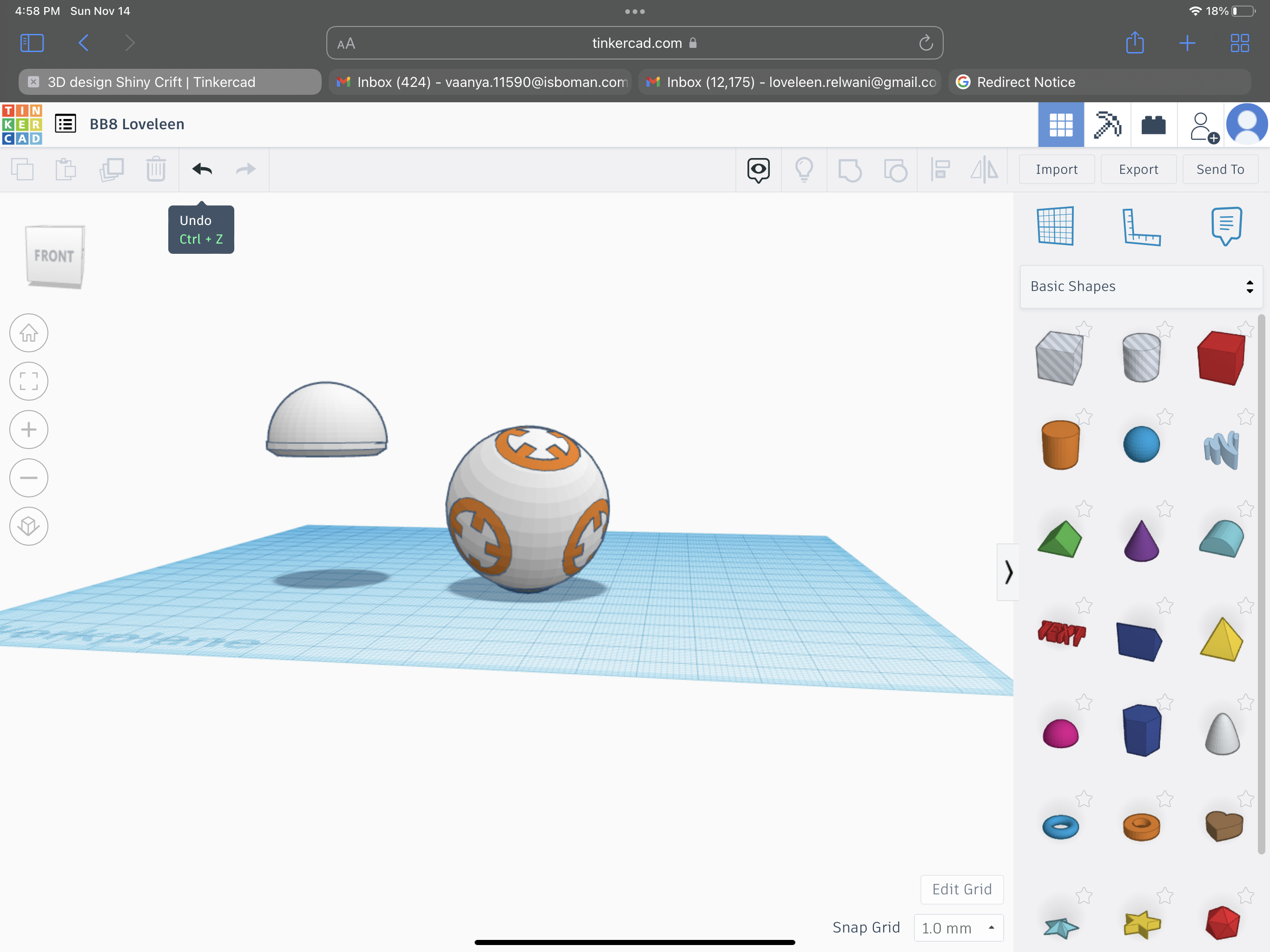The image size is (1270, 952).
Task: Favorite the Heart shape with star
Action: [x=1245, y=799]
